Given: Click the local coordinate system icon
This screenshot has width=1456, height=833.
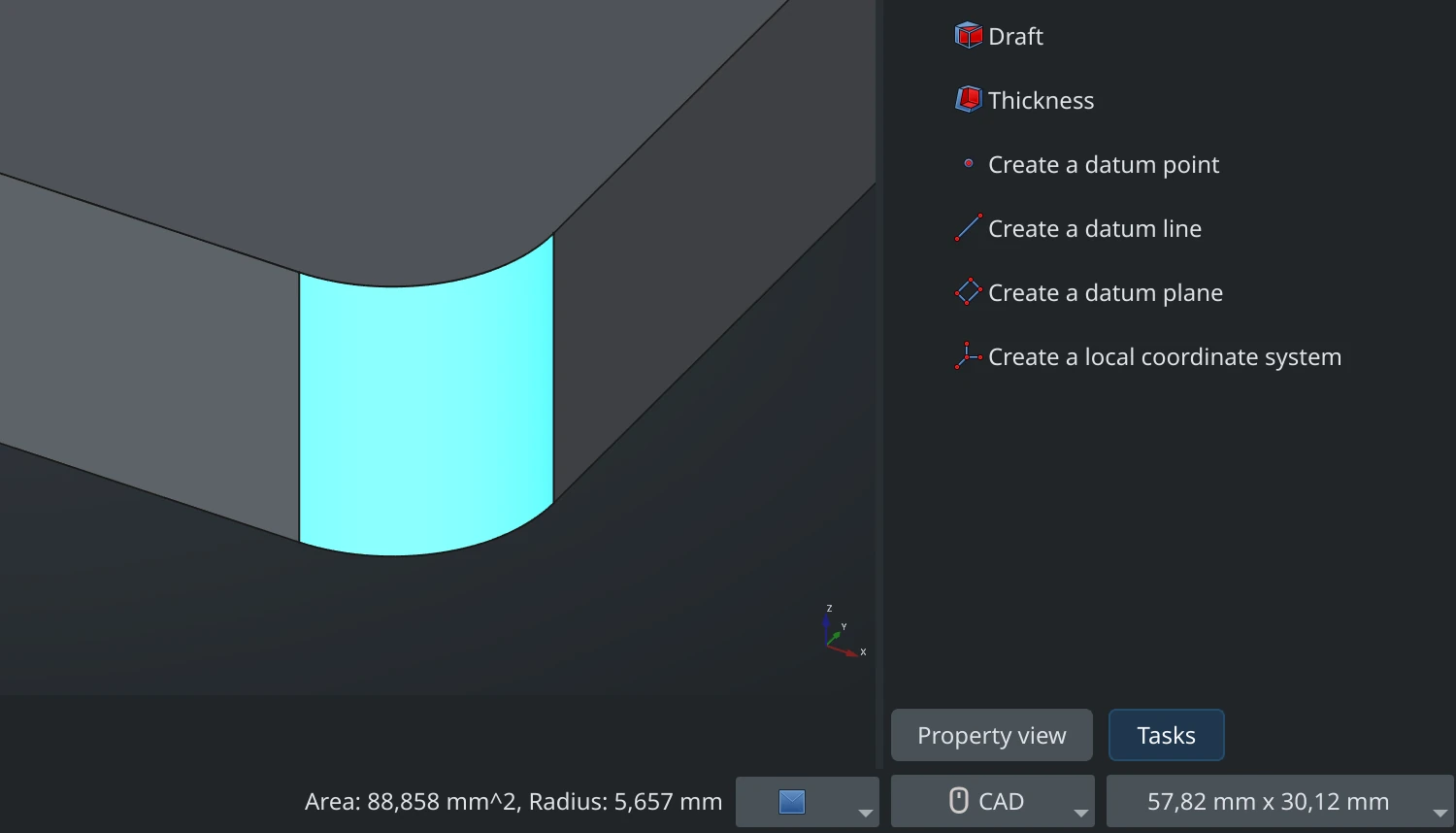Looking at the screenshot, I should click(968, 356).
